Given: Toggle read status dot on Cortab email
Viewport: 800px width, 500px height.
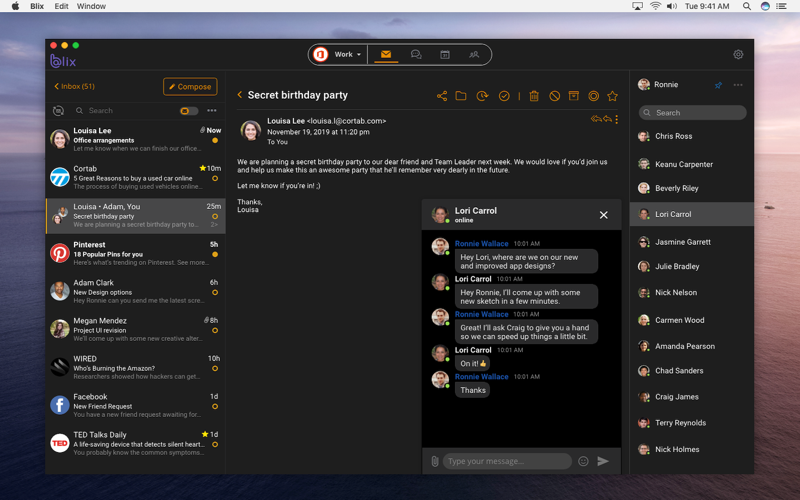Looking at the screenshot, I should [215, 179].
